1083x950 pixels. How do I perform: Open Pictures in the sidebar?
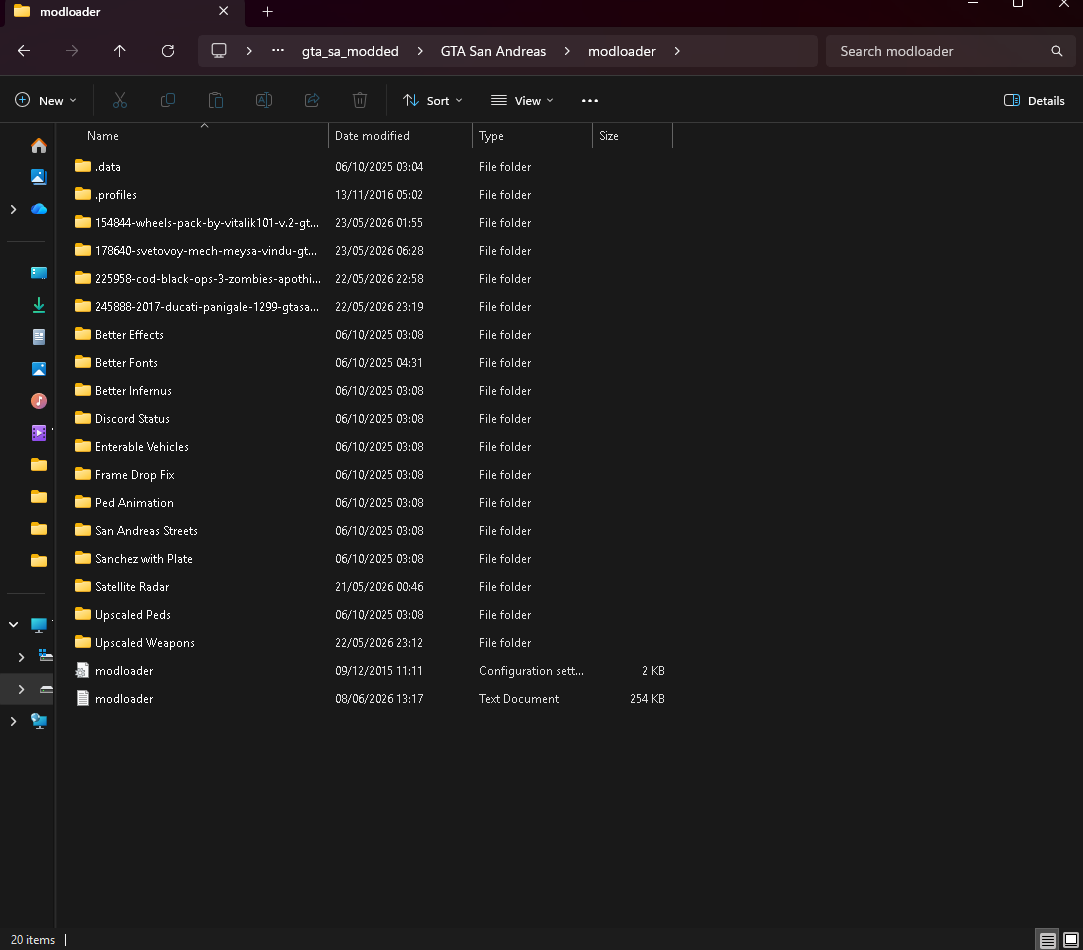[x=39, y=369]
